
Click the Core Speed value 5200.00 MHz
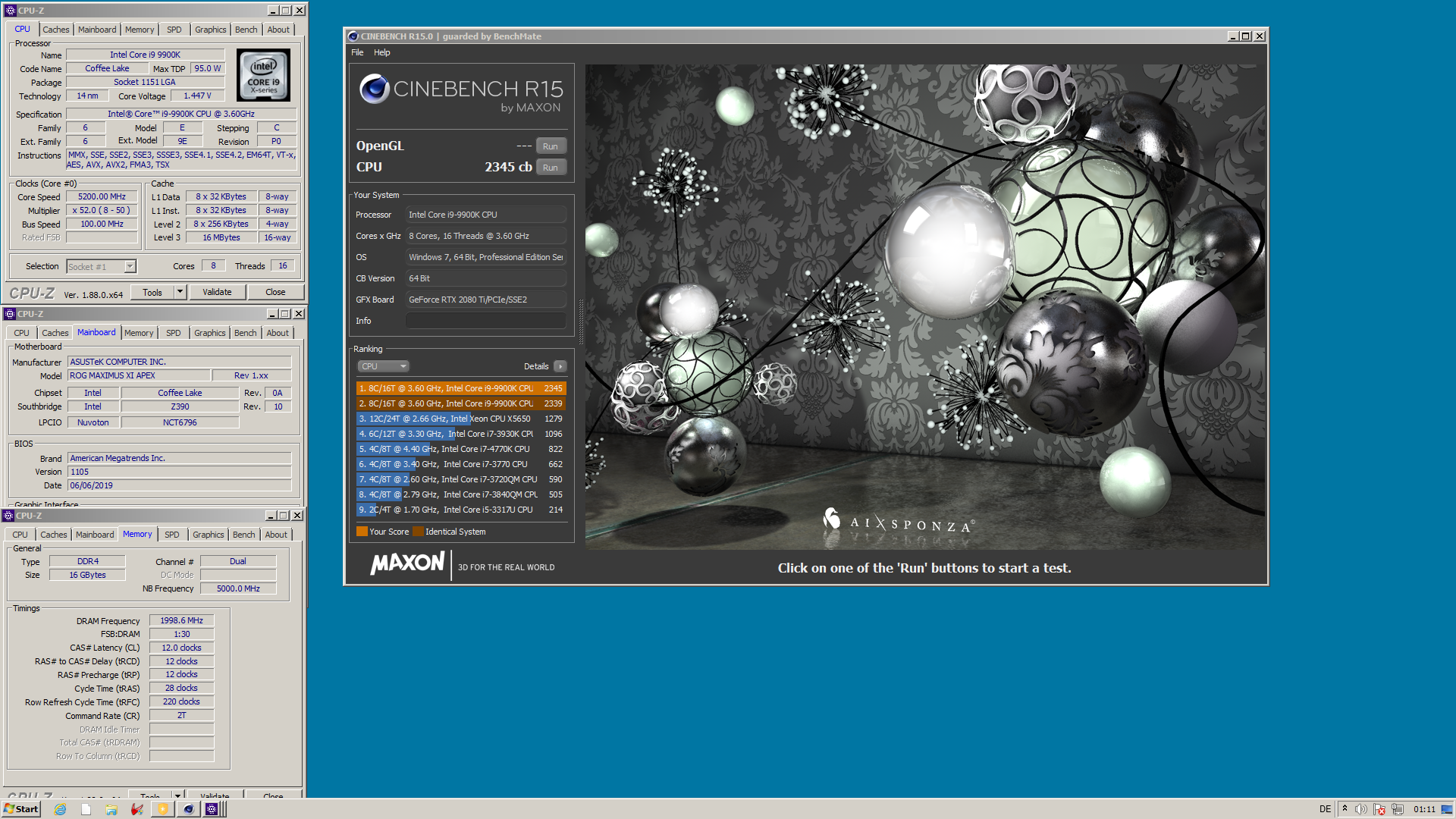coord(102,196)
